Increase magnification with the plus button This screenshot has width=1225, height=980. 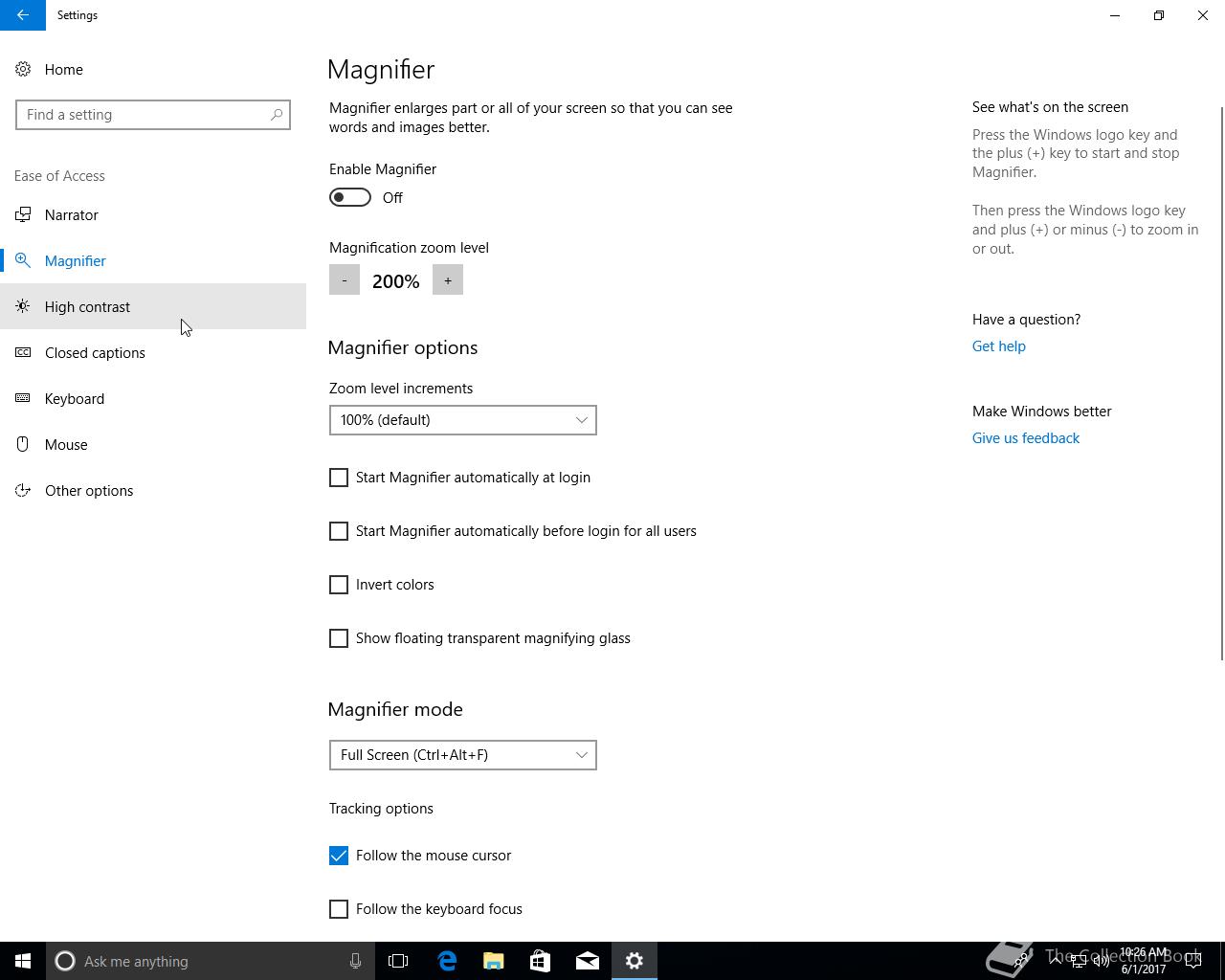448,280
